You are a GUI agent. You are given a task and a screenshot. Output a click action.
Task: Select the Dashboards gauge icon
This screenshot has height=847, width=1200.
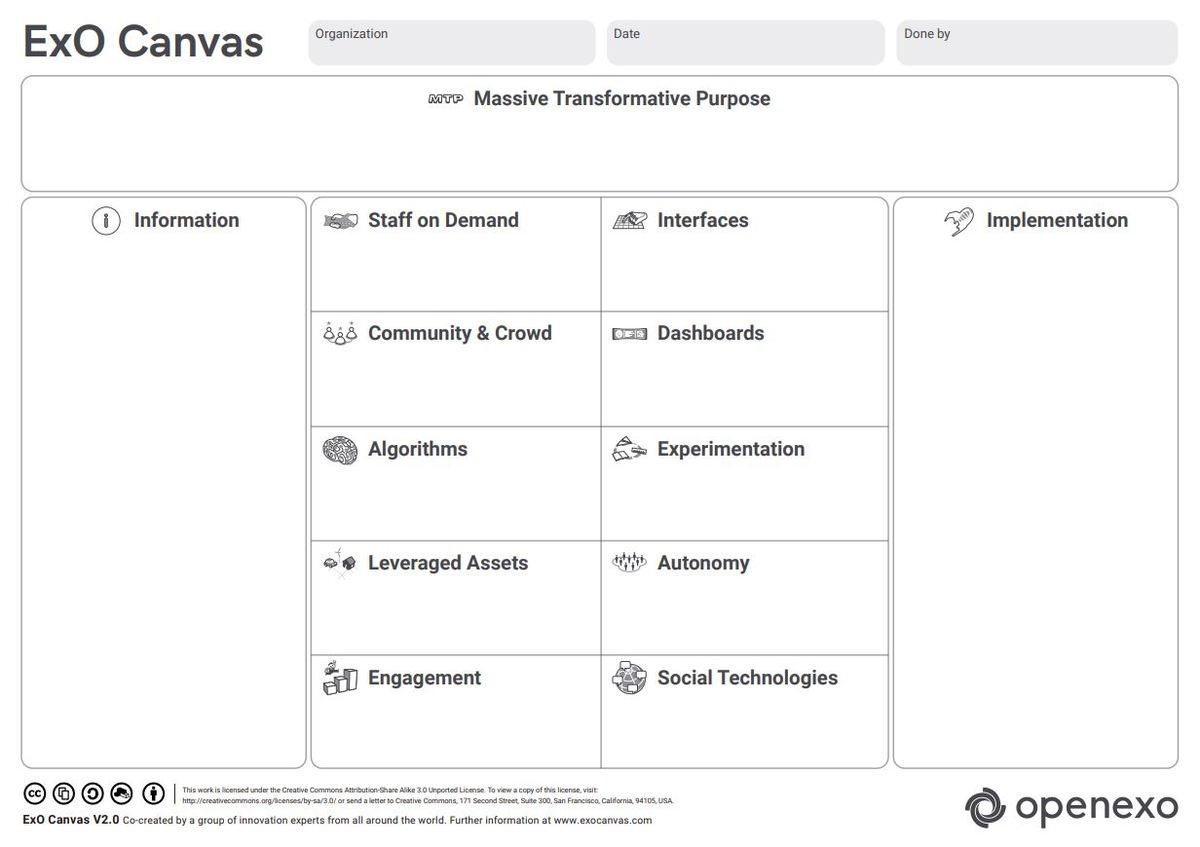point(629,334)
